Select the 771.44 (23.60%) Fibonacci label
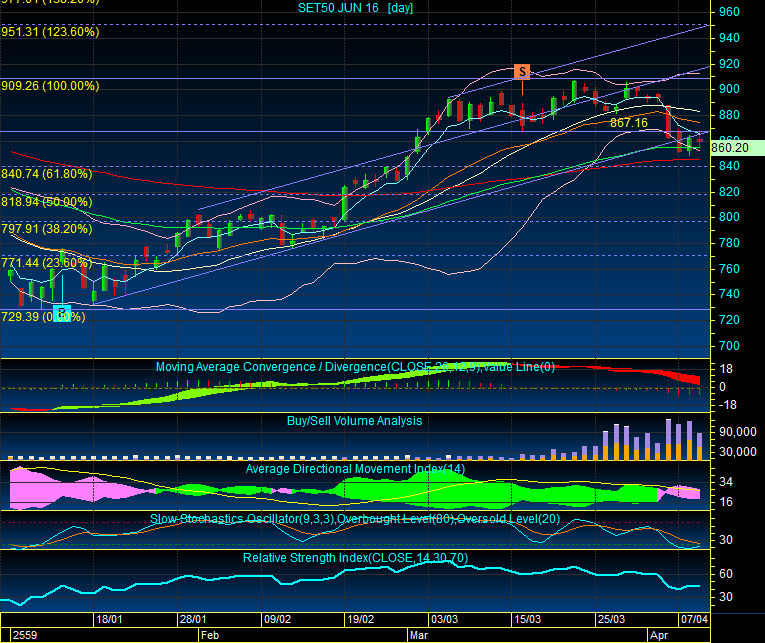The width and height of the screenshot is (765, 643). click(47, 263)
